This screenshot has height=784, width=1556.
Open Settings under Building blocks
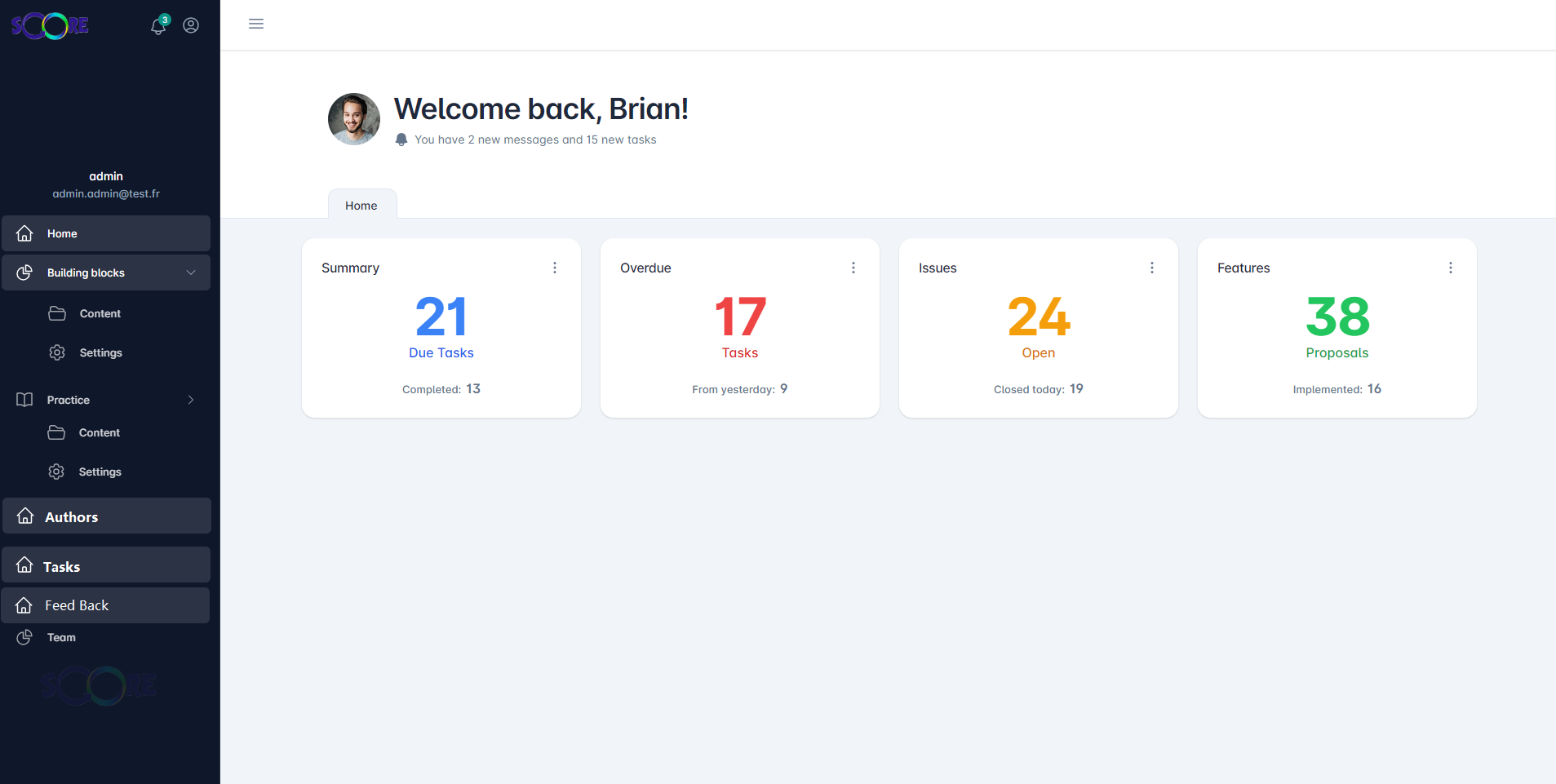click(x=100, y=352)
